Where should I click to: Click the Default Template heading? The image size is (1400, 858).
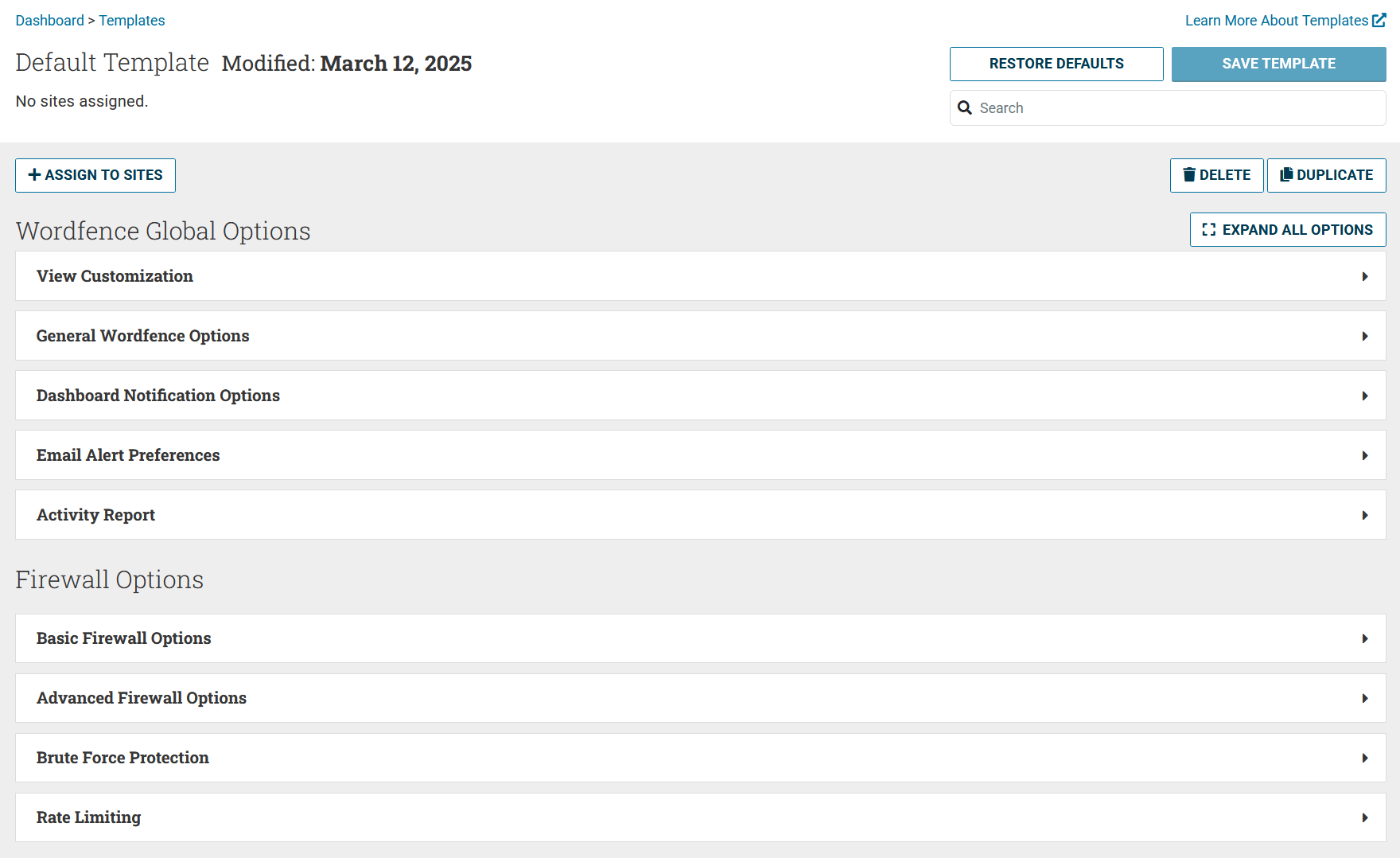112,62
